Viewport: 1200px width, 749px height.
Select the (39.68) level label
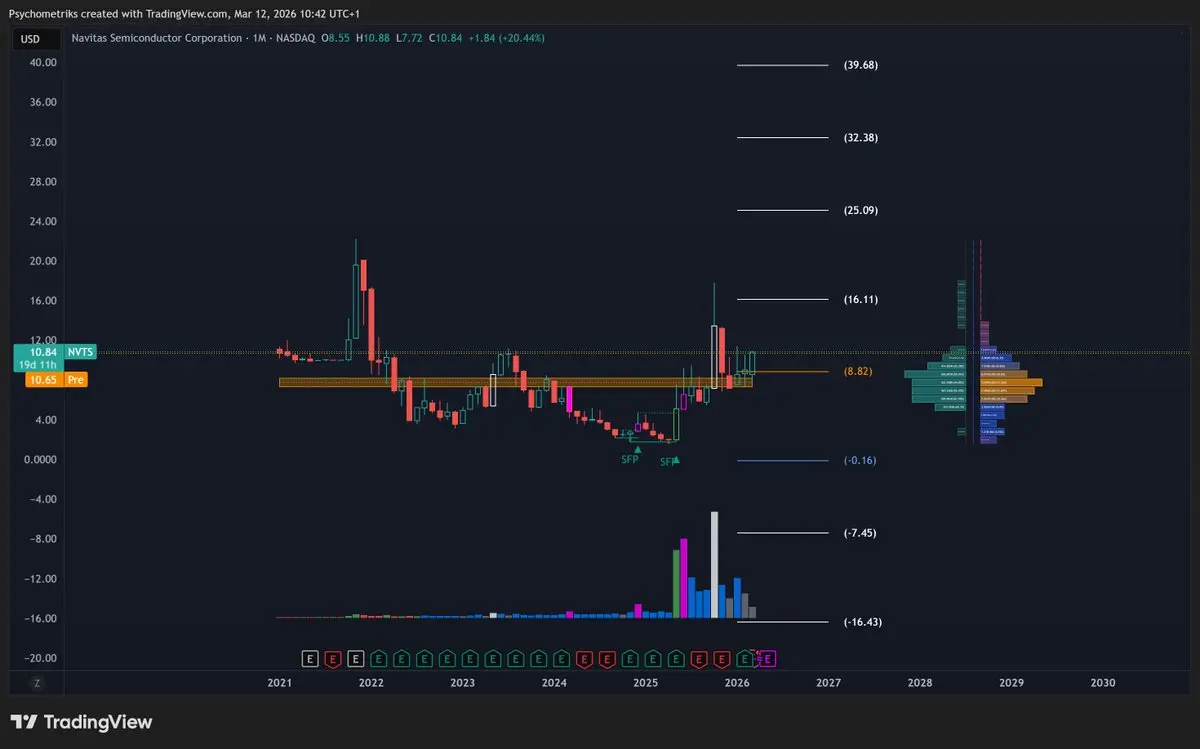tap(861, 65)
